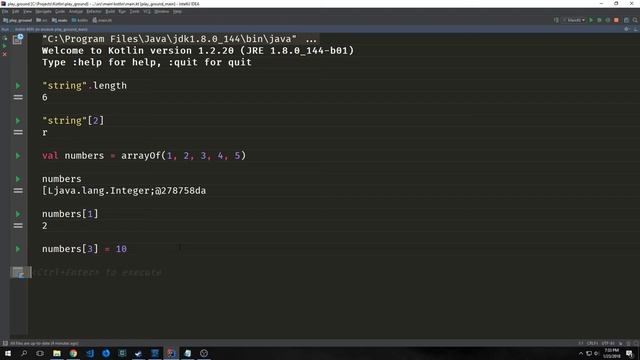Open Chrome from the taskbar

point(73,353)
